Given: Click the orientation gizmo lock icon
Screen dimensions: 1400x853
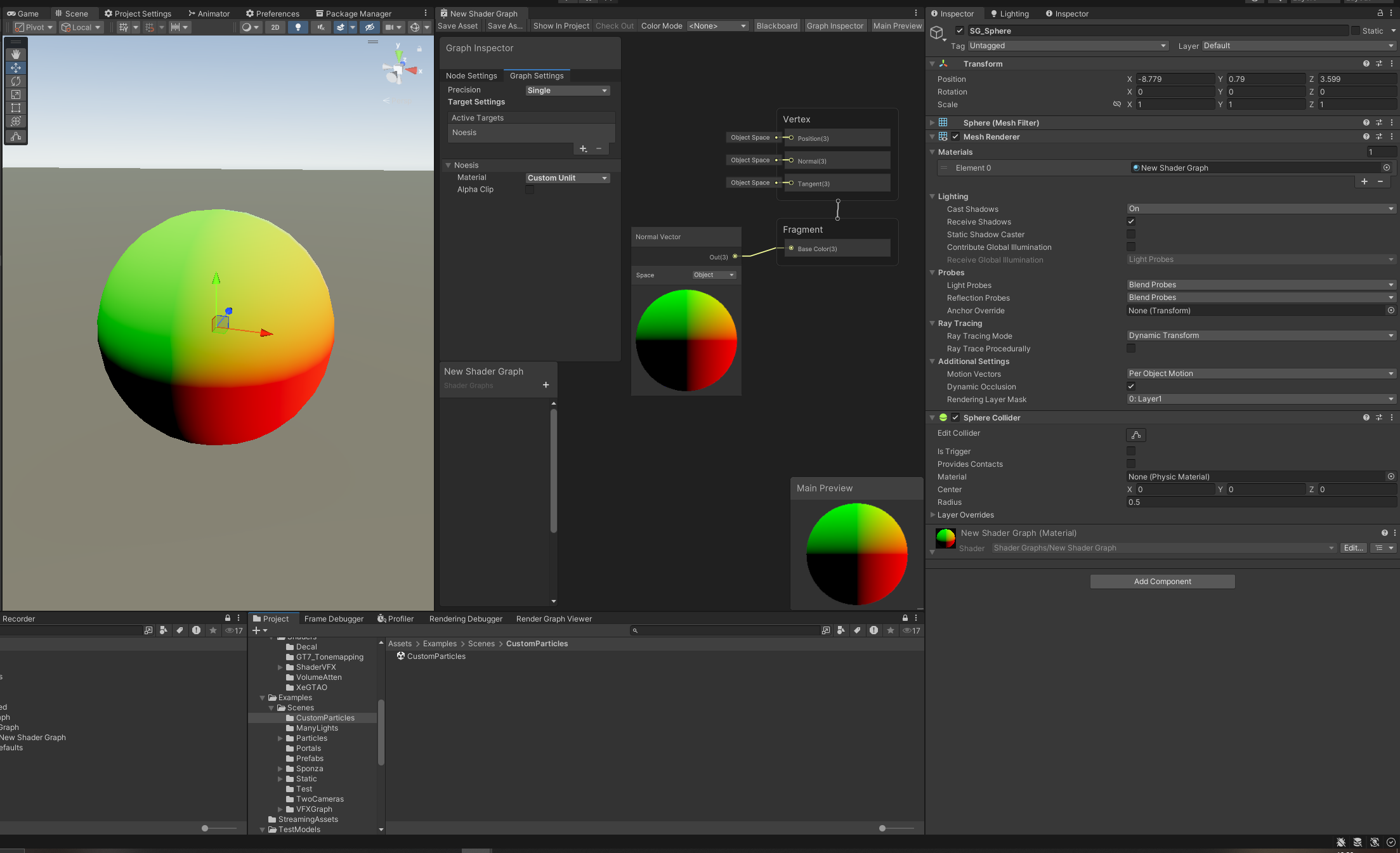Looking at the screenshot, I should tap(419, 49).
